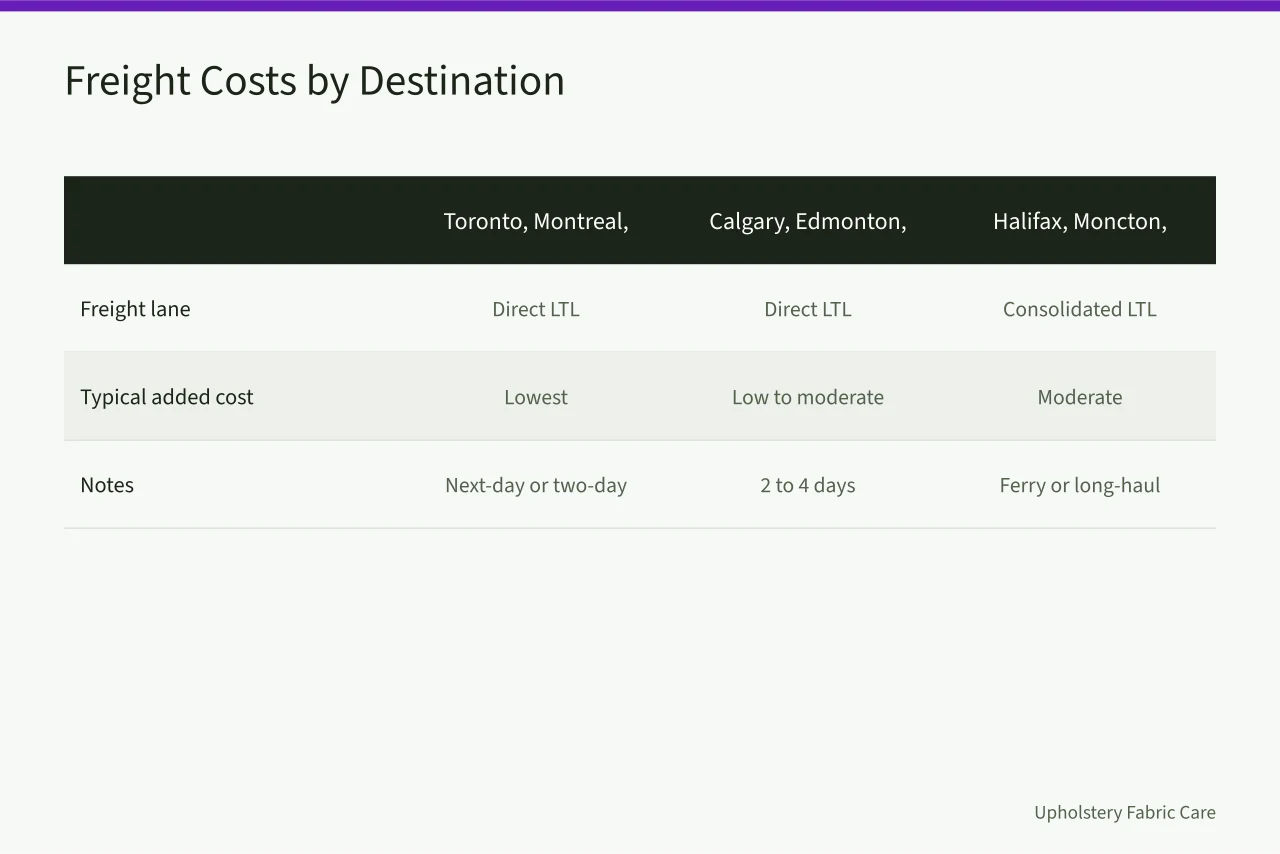This screenshot has height=854, width=1280.
Task: Select the 'Typical added cost' row label
Action: [x=167, y=397]
